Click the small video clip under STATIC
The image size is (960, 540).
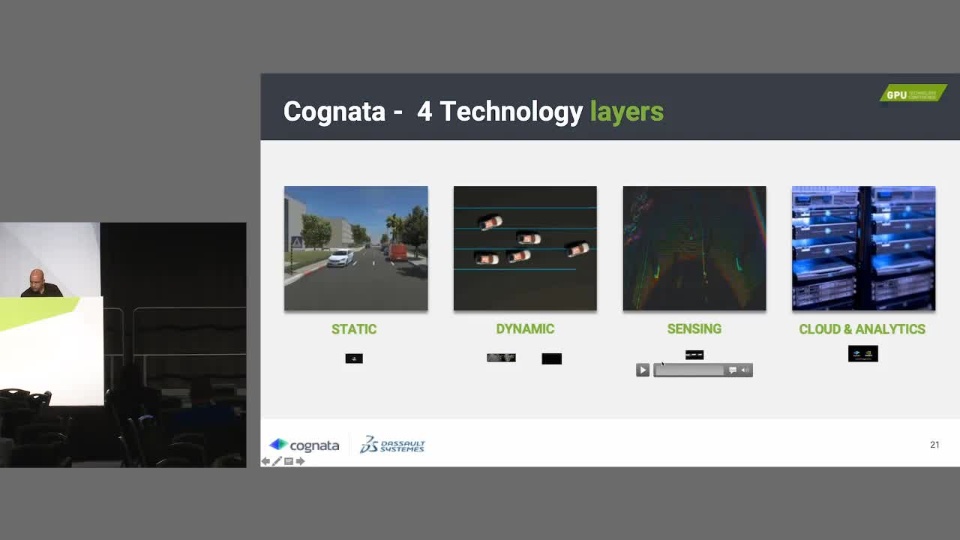pos(354,358)
